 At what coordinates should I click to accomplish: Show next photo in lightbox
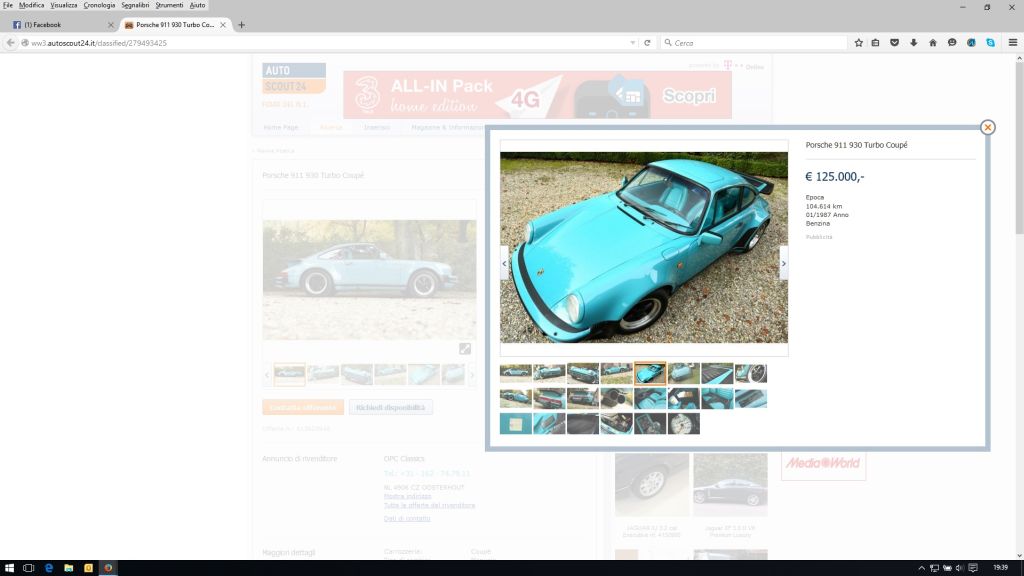point(784,264)
